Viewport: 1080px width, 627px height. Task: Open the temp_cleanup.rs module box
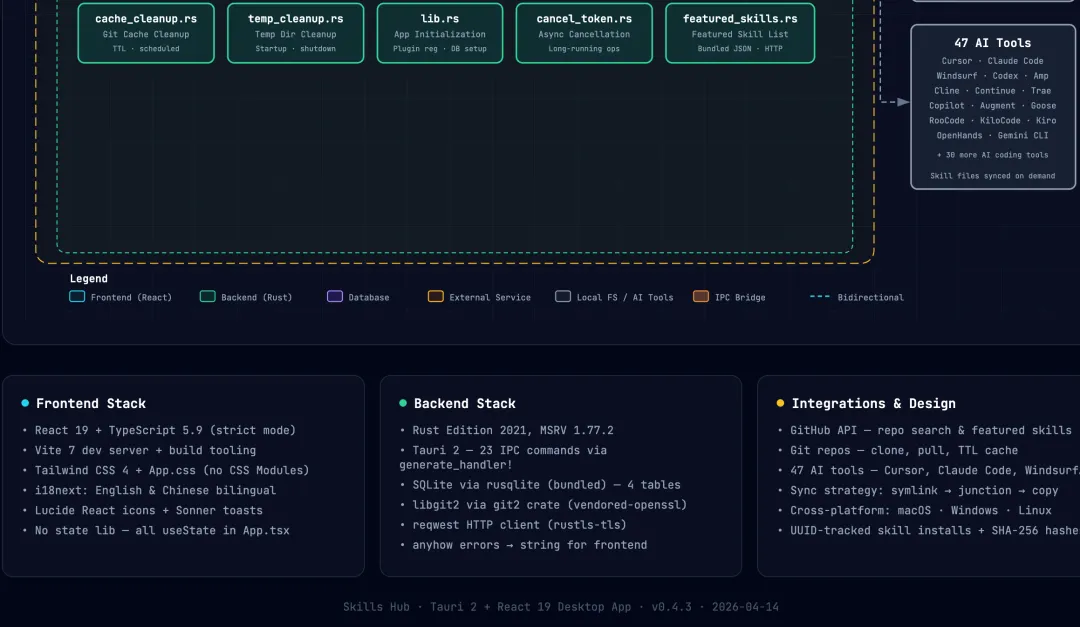pos(296,33)
